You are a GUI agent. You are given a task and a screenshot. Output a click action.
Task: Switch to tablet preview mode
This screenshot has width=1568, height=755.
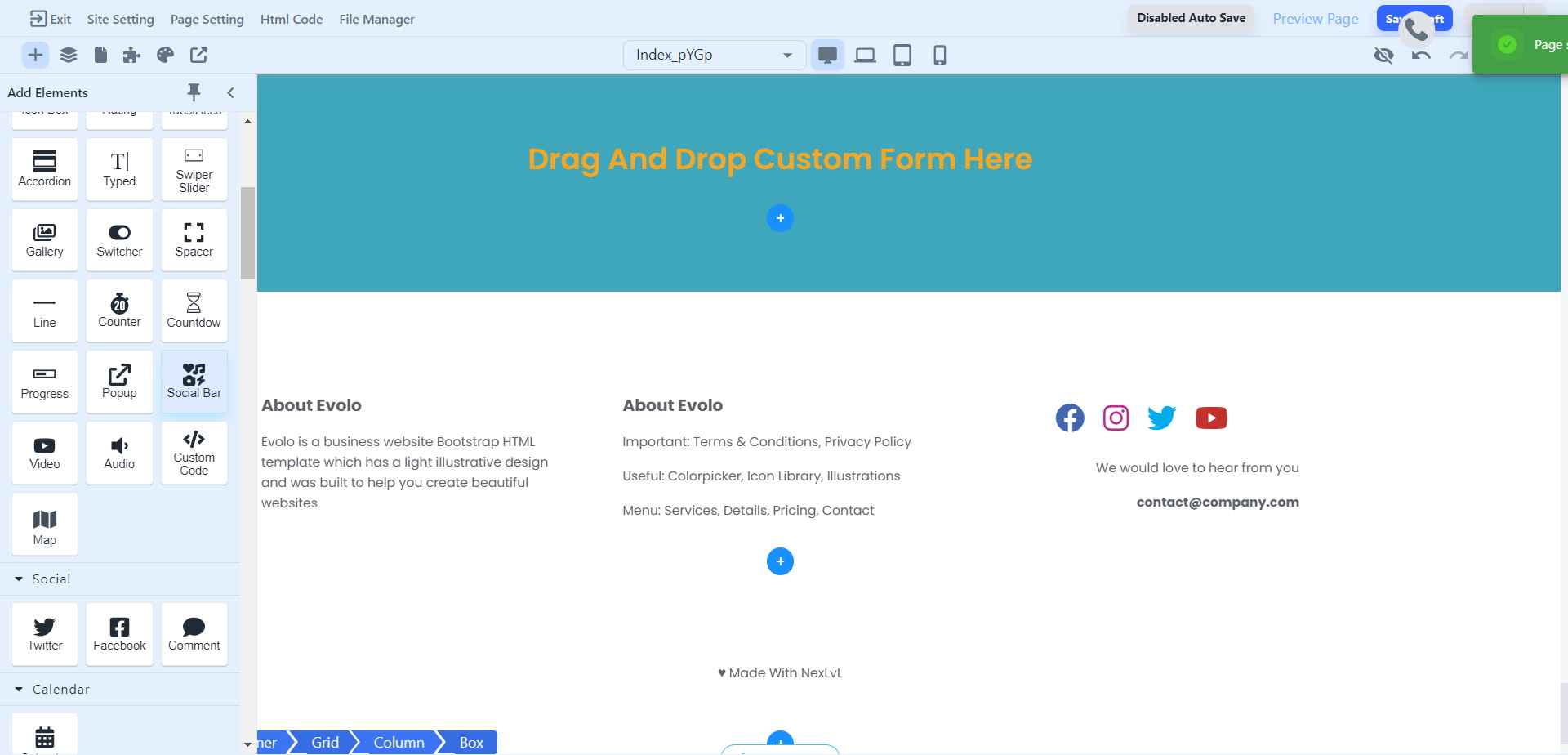[902, 55]
